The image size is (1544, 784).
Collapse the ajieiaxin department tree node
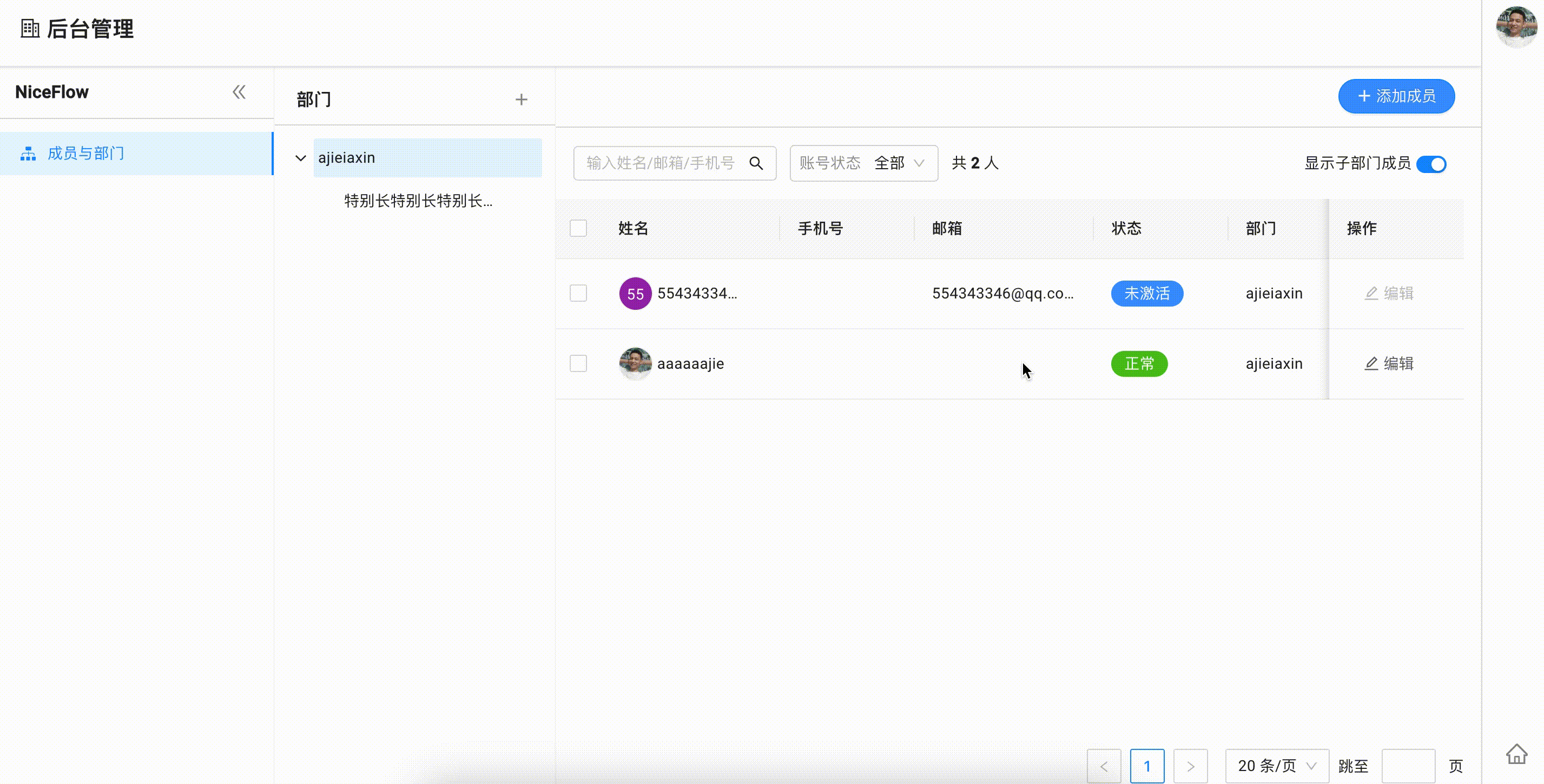[300, 158]
